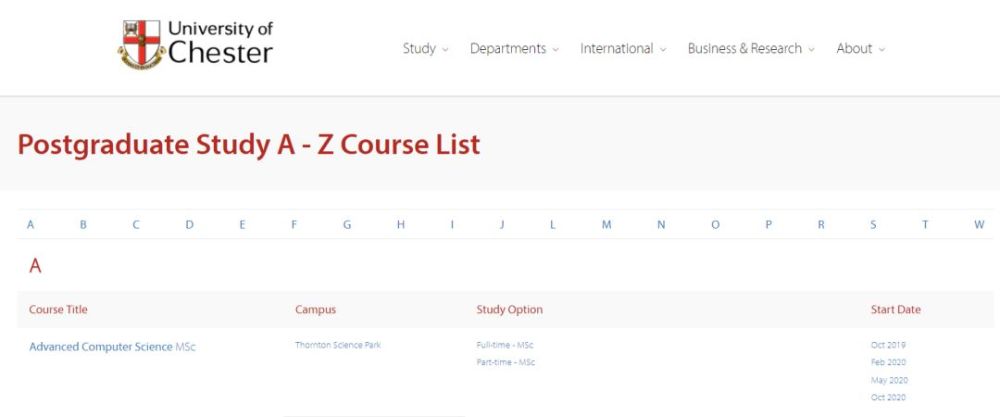Choose the Full-time - MSc study option
This screenshot has width=1000, height=417.
tap(505, 345)
